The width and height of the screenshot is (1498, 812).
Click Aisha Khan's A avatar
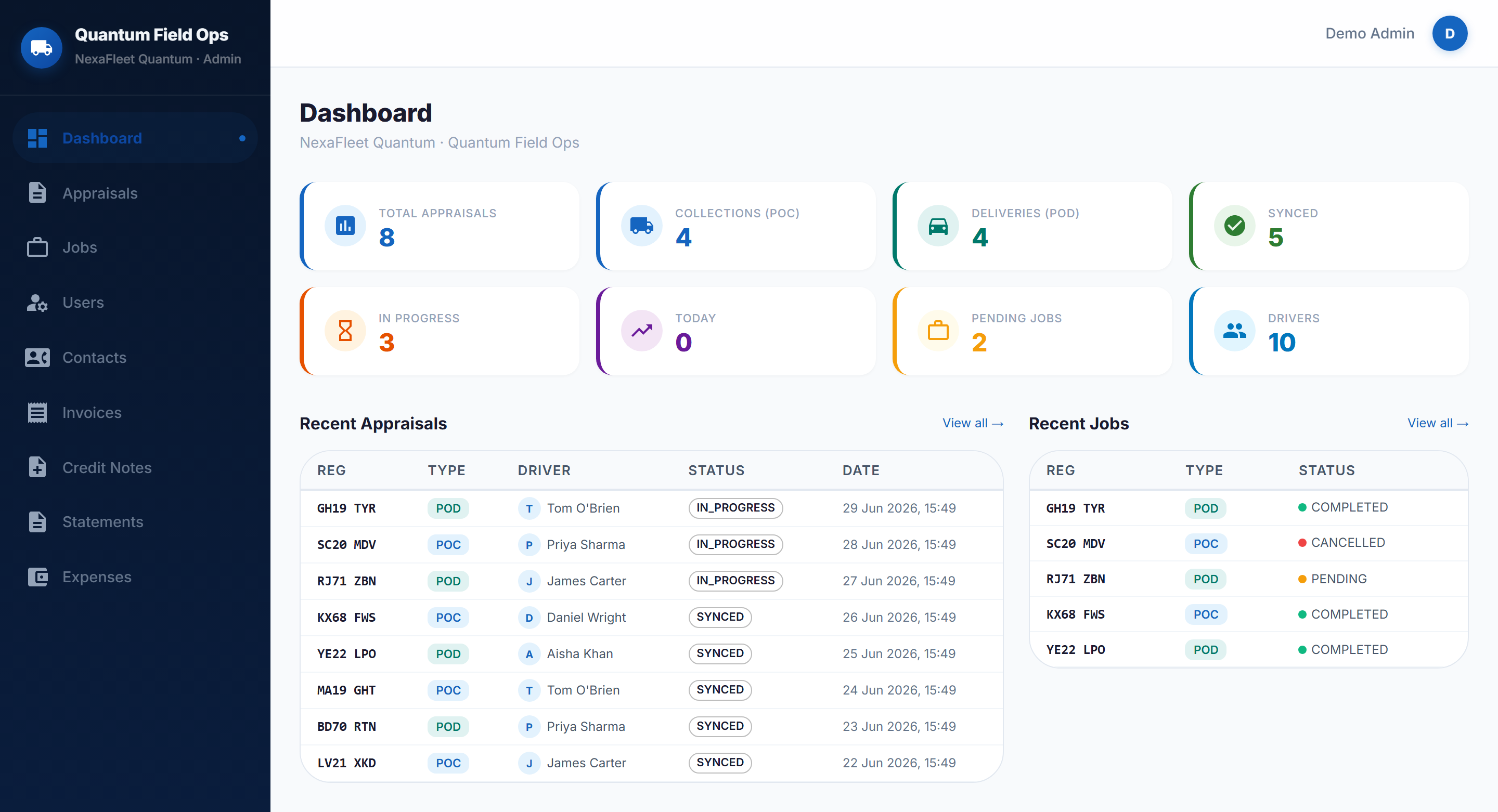(528, 654)
